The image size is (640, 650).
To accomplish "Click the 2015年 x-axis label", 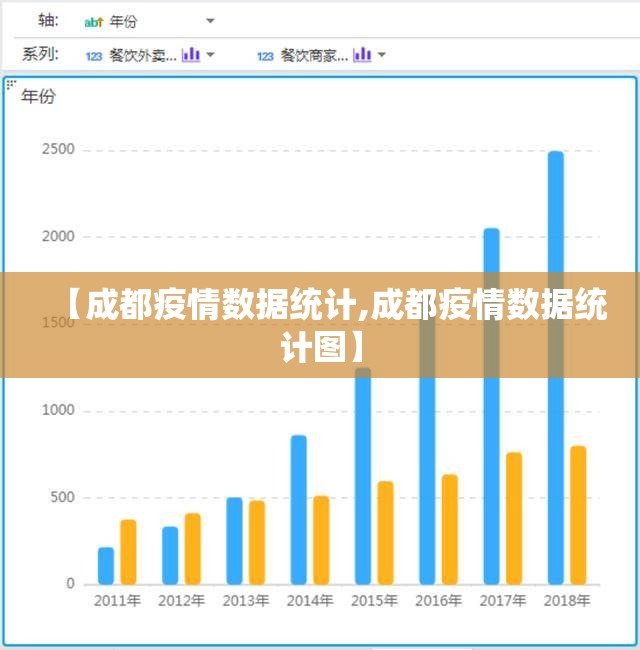I will click(374, 601).
